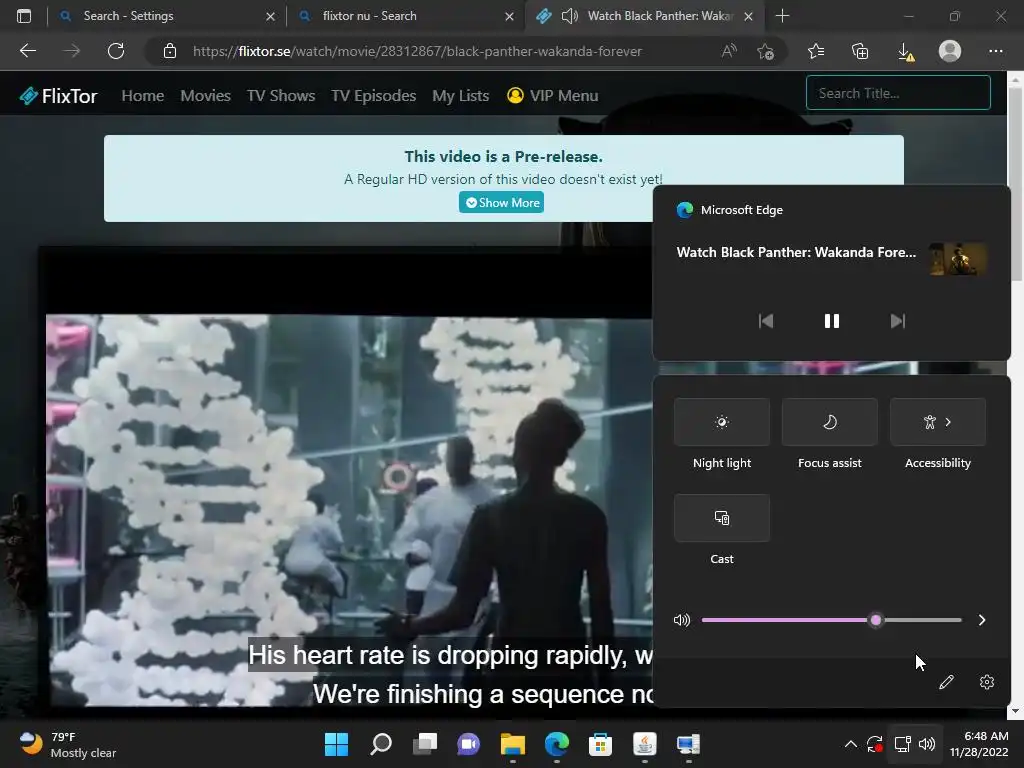Click the address bar URL

[x=417, y=51]
